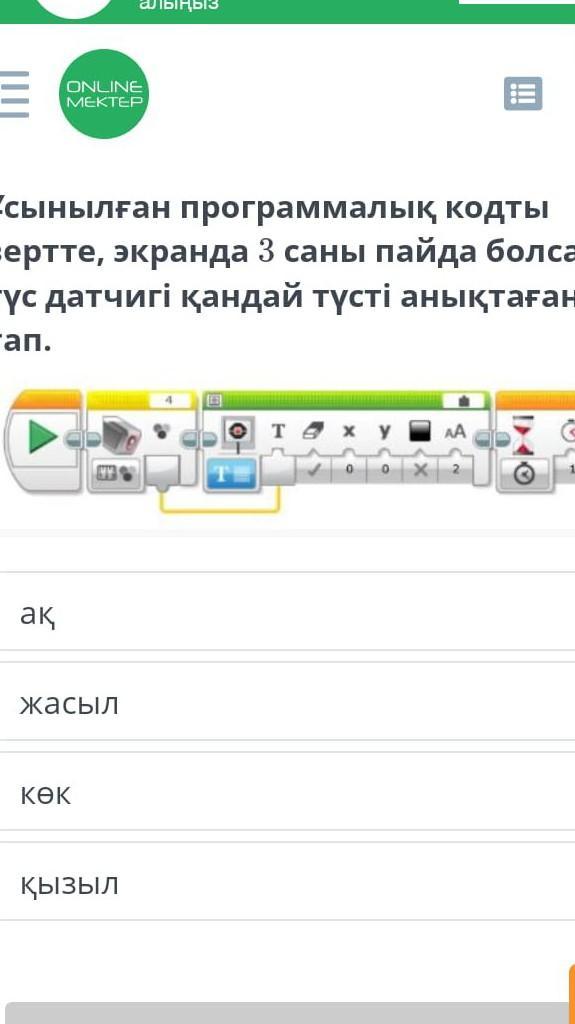Viewport: 575px width, 1024px height.
Task: Click the gray submit button at bottom
Action: [290, 1013]
